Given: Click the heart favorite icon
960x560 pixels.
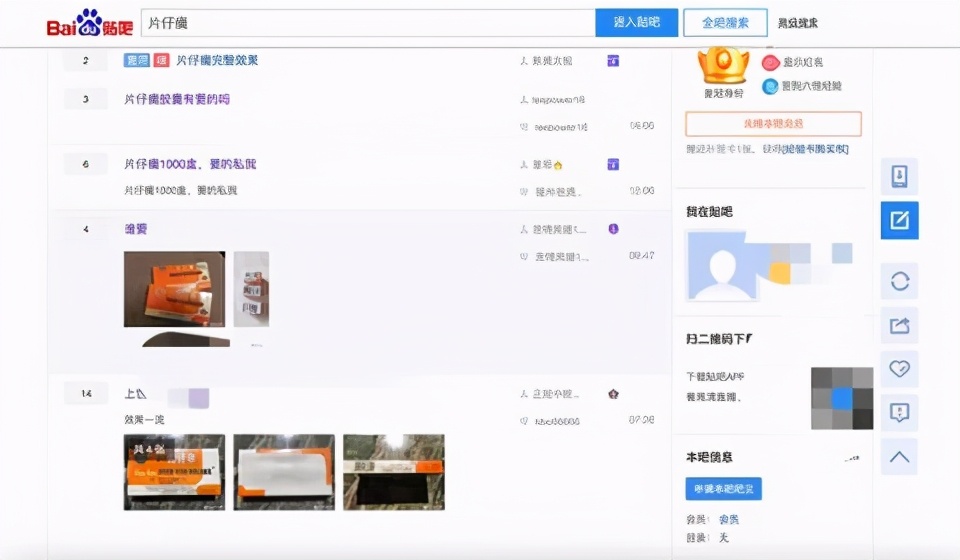Looking at the screenshot, I should pyautogui.click(x=899, y=368).
